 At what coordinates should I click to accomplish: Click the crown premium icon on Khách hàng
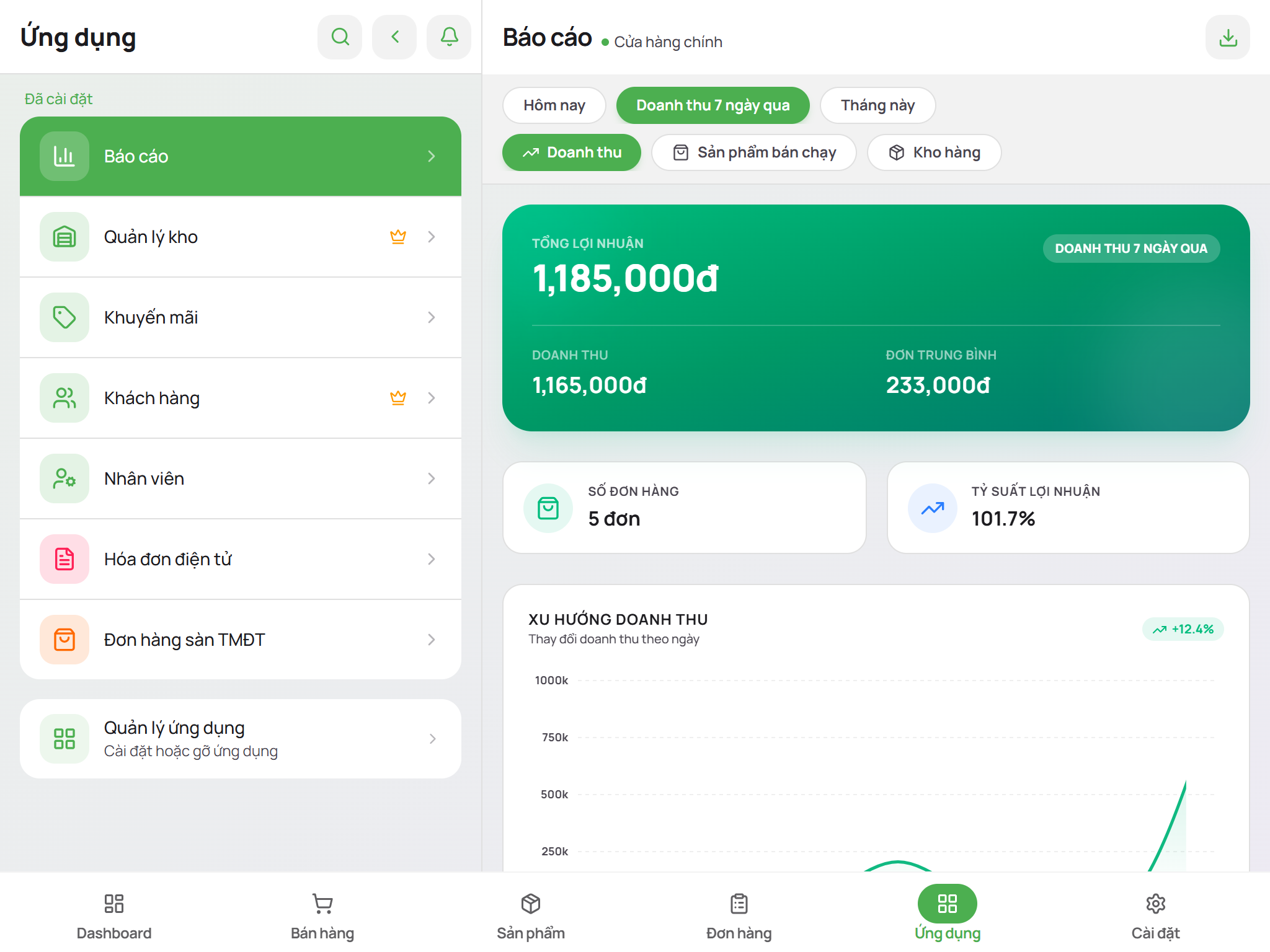point(398,398)
